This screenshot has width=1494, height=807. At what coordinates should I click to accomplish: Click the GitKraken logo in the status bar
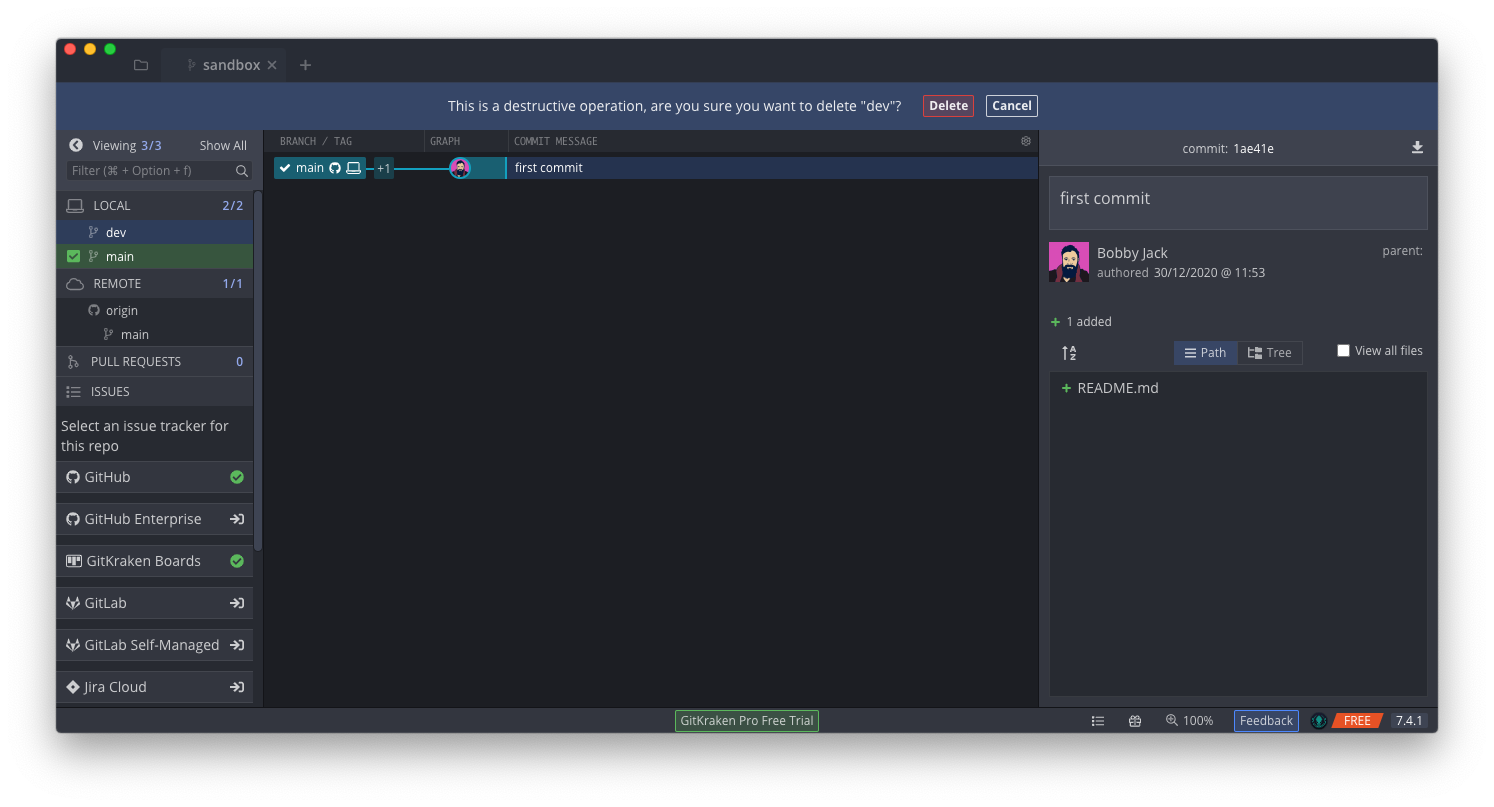tap(1319, 720)
